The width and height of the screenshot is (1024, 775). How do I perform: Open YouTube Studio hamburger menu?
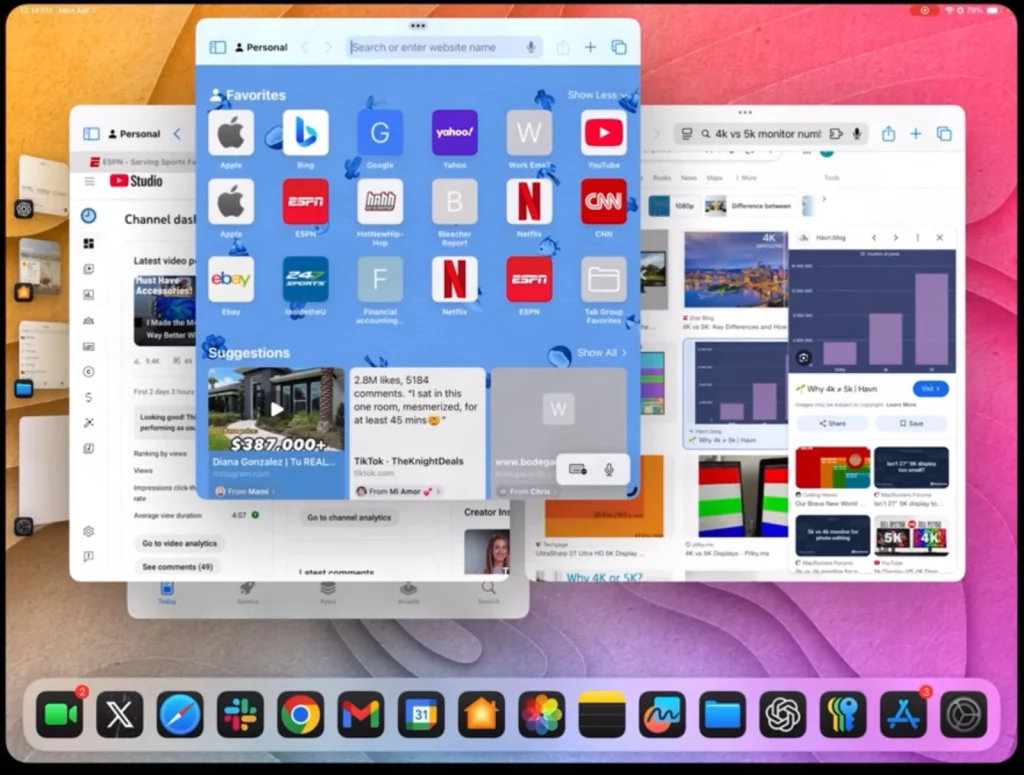(89, 181)
